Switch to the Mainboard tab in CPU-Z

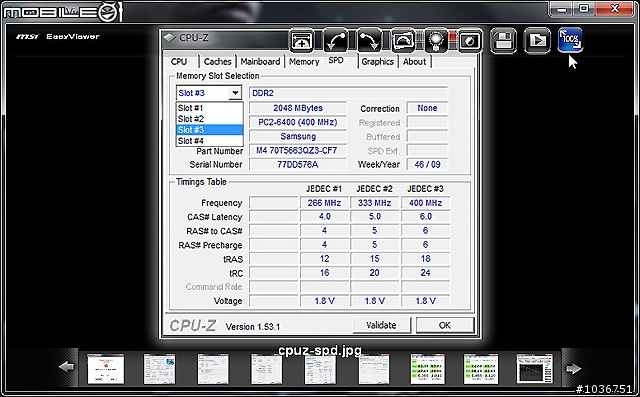pos(260,62)
